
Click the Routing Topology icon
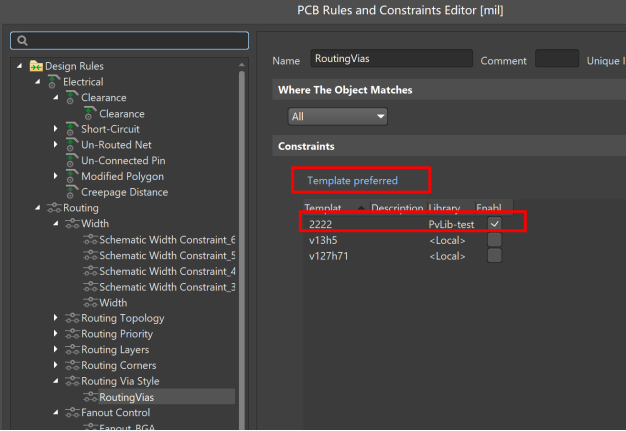[71, 318]
